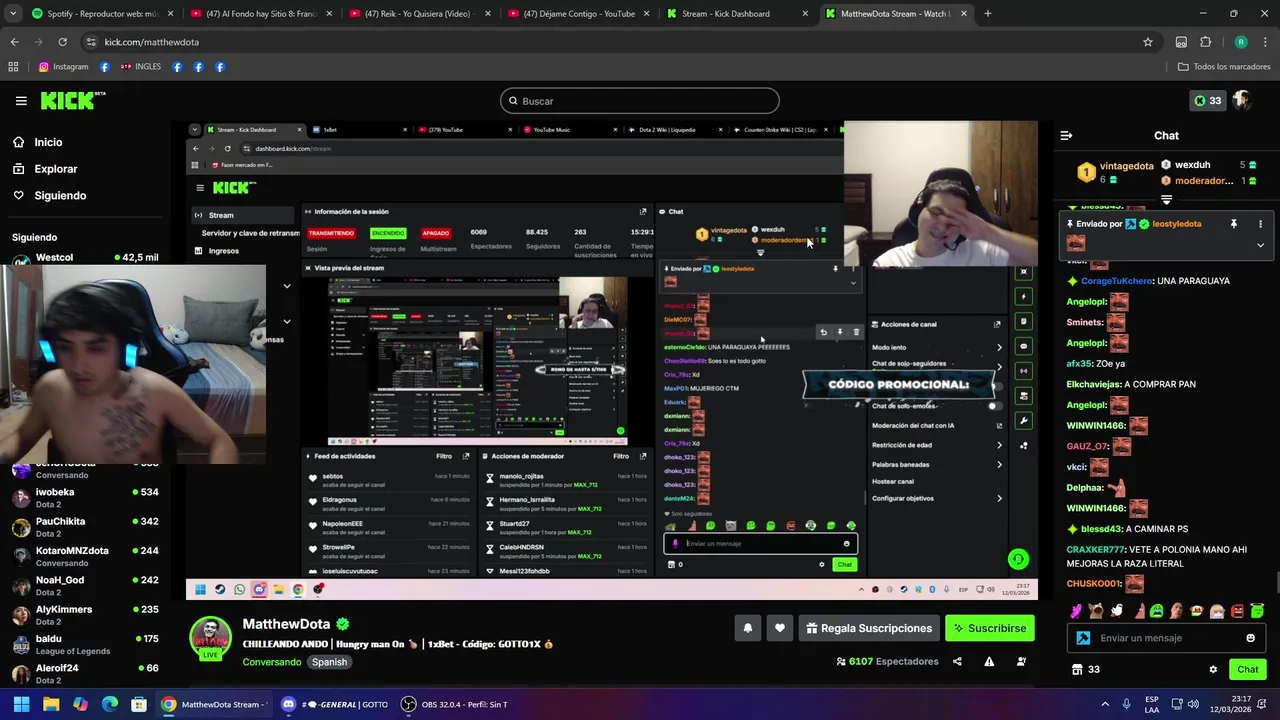Image resolution: width=1280 pixels, height=720 pixels.
Task: Click username CorageTuKchero in chat
Action: tap(1117, 281)
